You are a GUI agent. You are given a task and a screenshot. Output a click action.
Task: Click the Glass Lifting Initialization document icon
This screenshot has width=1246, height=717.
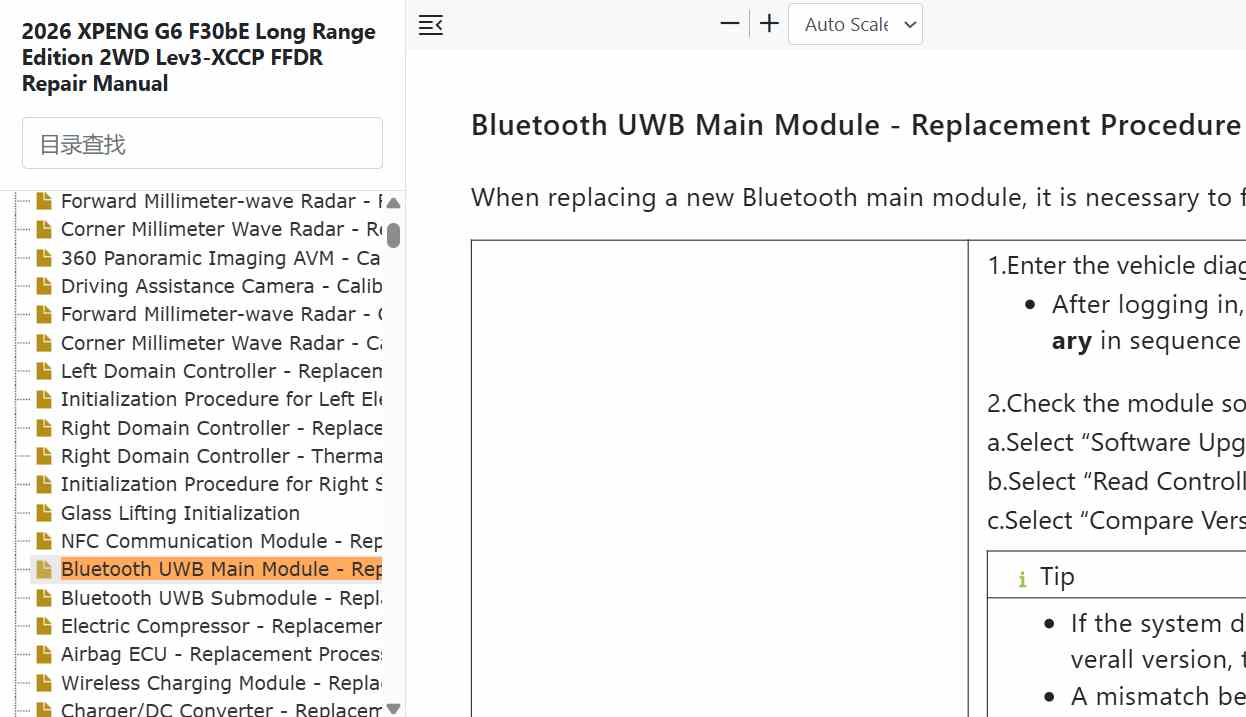[43, 513]
